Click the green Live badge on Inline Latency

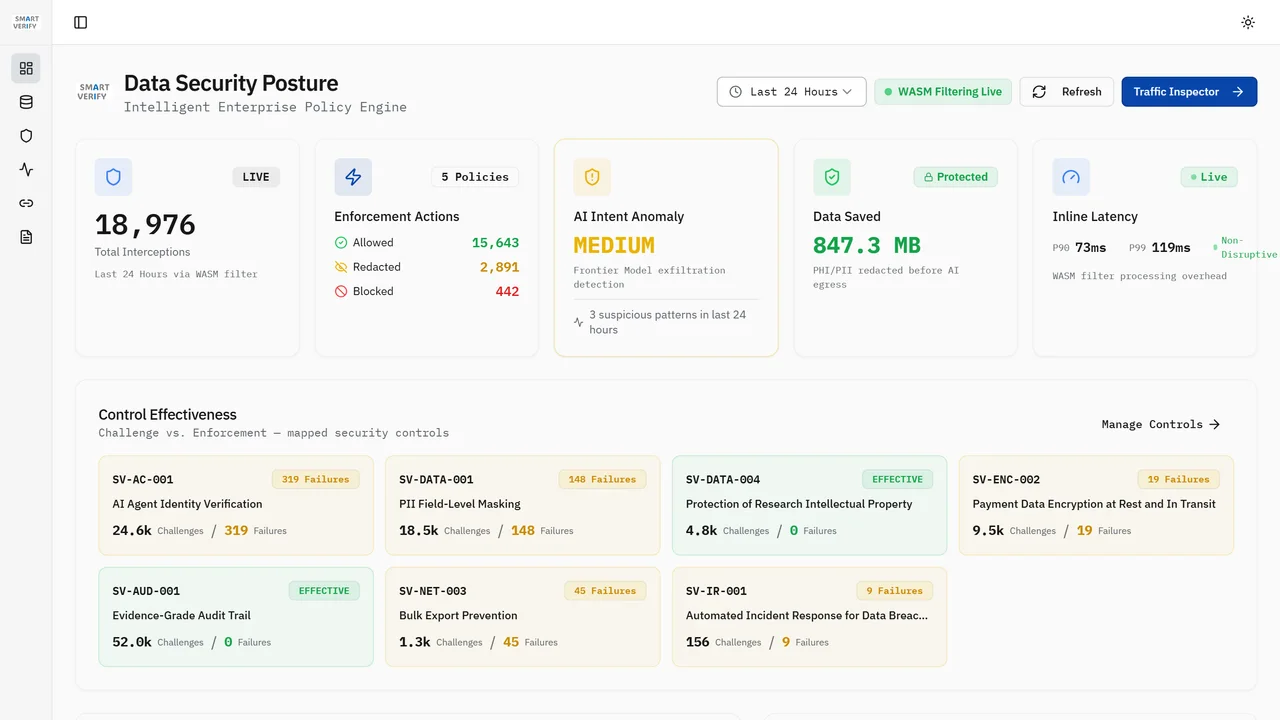[1209, 177]
